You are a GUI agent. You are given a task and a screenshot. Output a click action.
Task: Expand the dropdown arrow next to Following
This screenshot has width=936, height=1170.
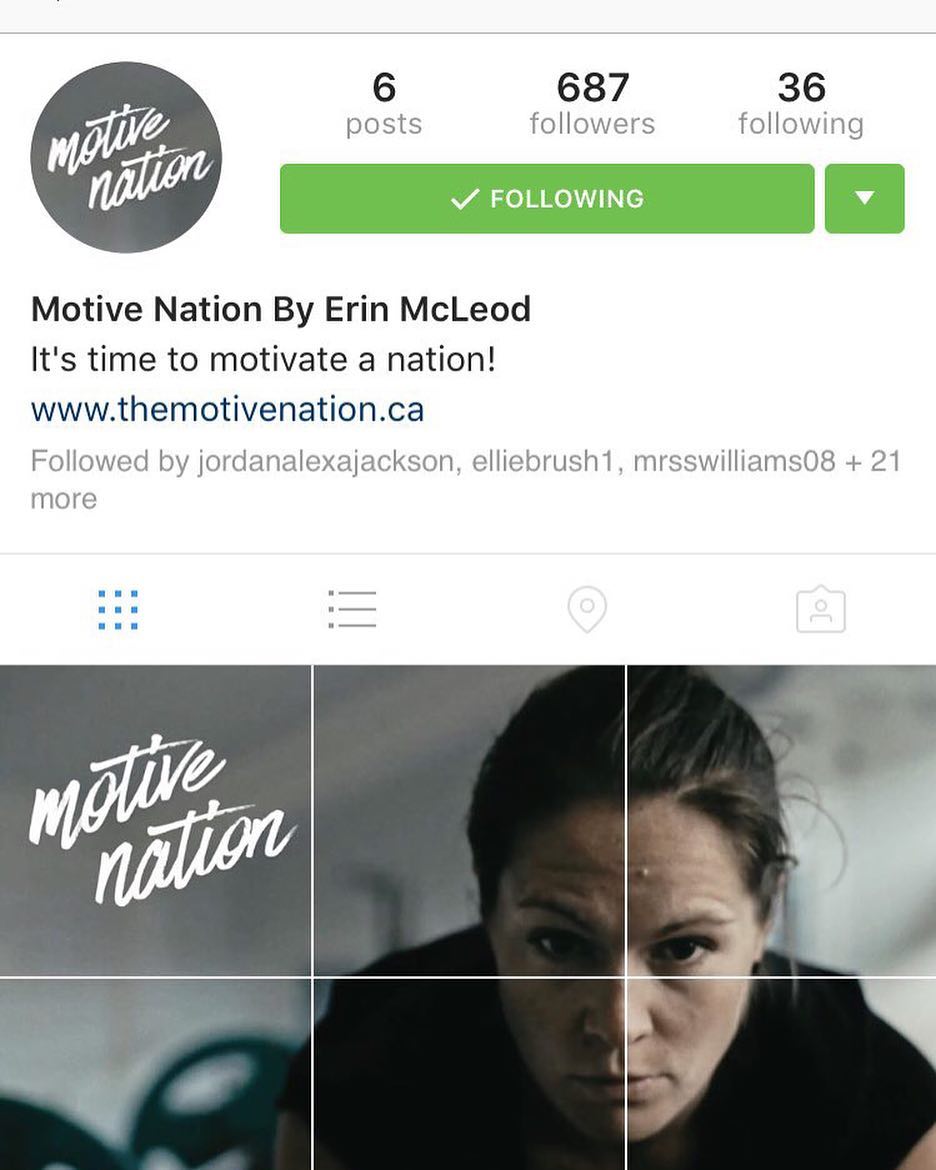click(x=864, y=198)
